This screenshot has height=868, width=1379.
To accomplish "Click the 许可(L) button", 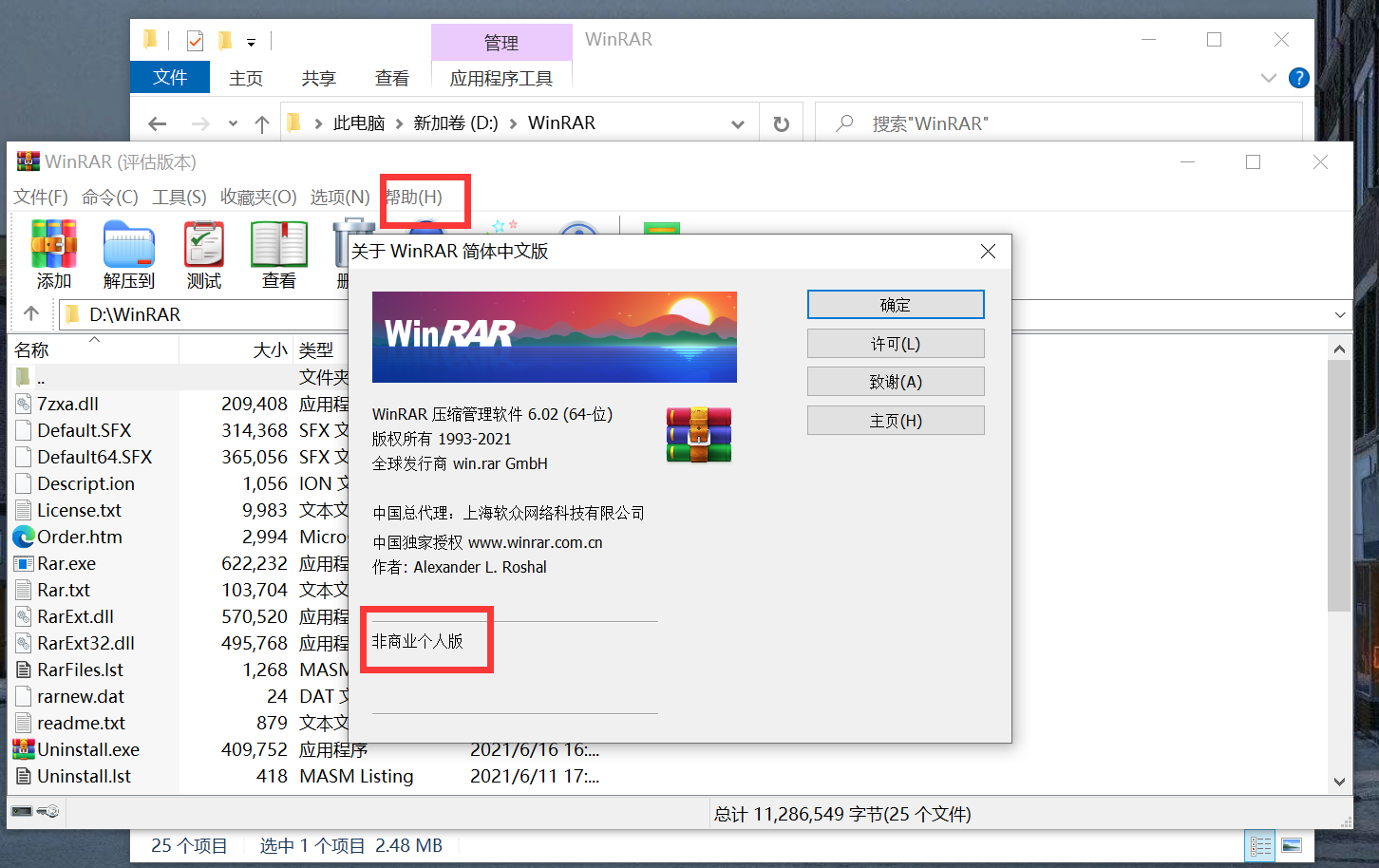I will pyautogui.click(x=895, y=343).
